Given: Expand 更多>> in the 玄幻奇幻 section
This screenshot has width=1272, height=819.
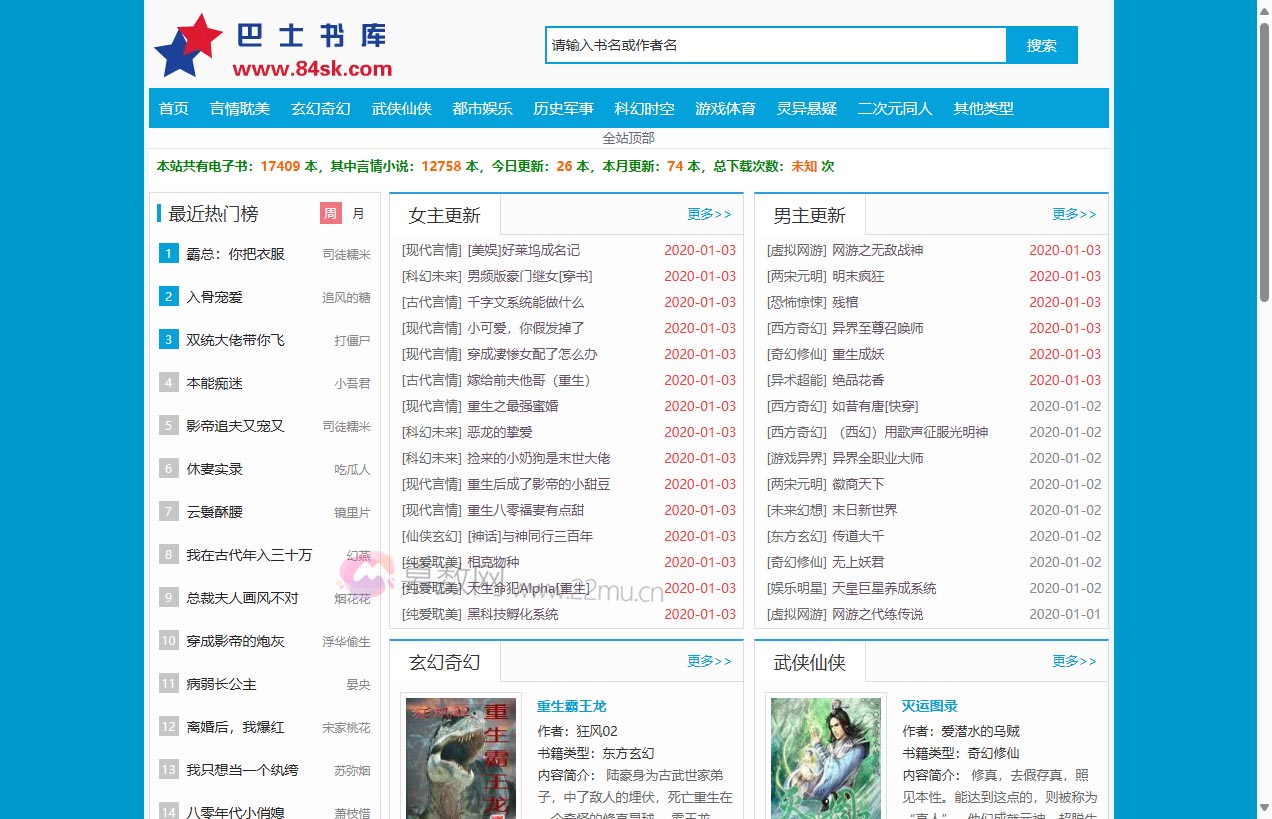Looking at the screenshot, I should pyautogui.click(x=709, y=661).
